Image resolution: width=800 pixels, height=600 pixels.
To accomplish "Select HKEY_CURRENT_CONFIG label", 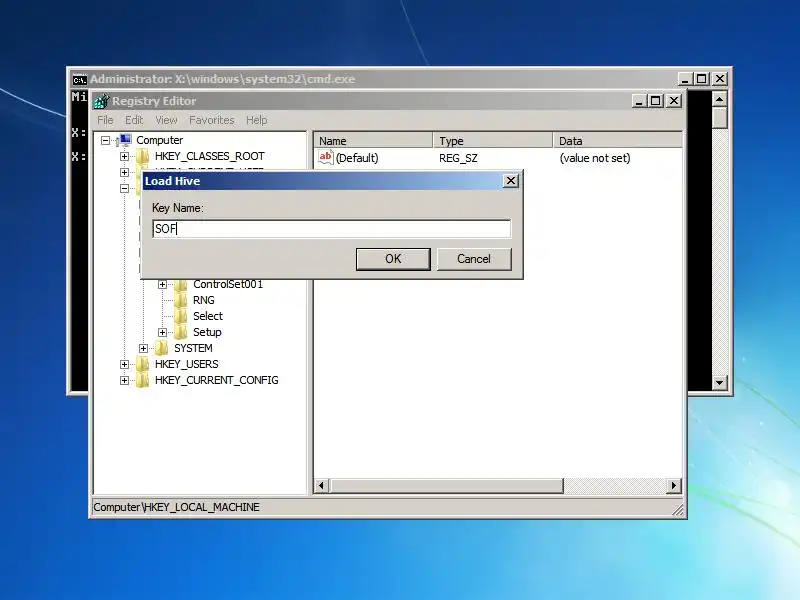I will (x=217, y=380).
